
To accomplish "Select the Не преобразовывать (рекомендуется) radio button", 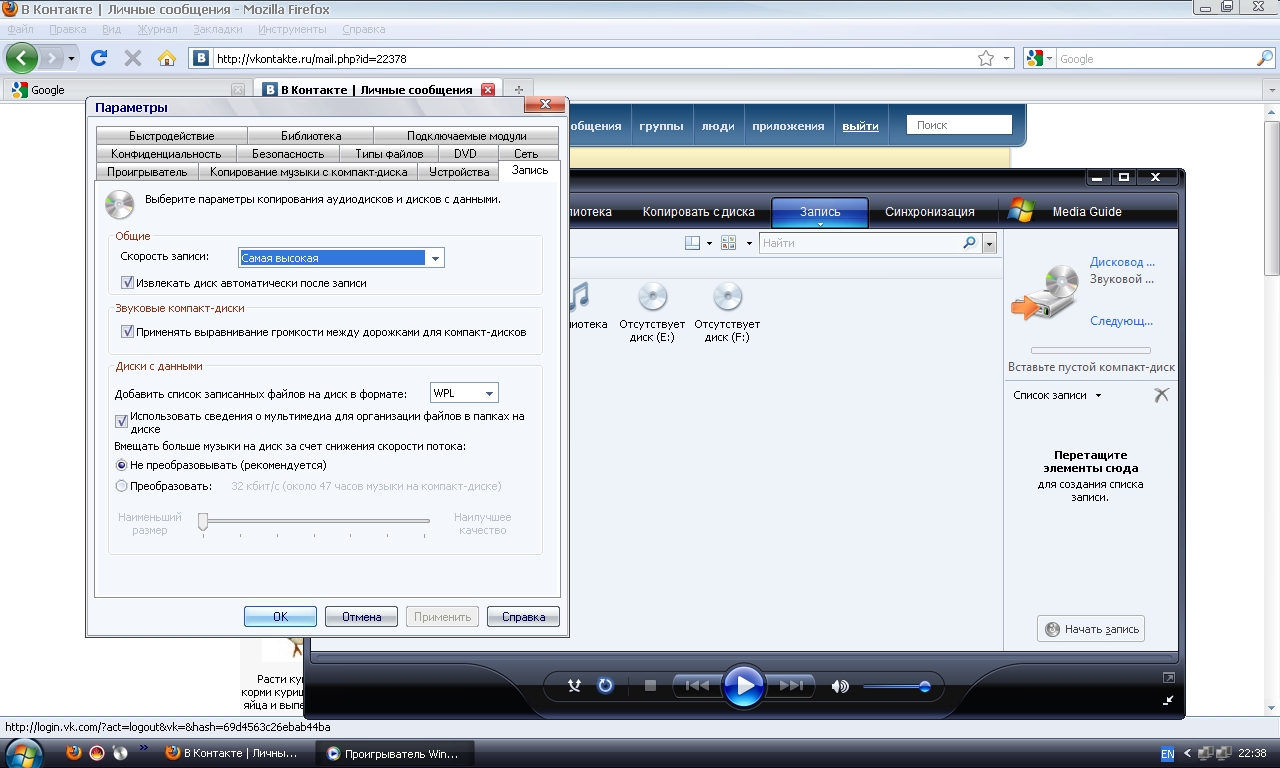I will click(x=122, y=465).
